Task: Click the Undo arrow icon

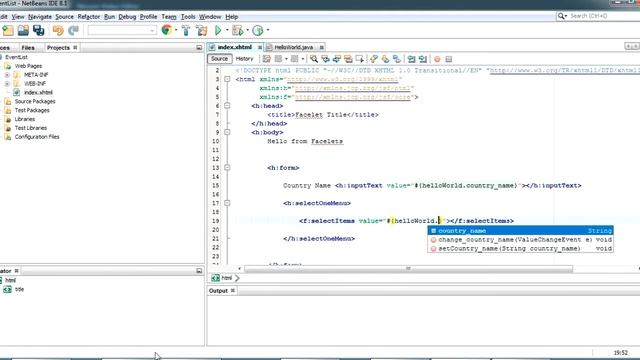Action: pos(58,30)
